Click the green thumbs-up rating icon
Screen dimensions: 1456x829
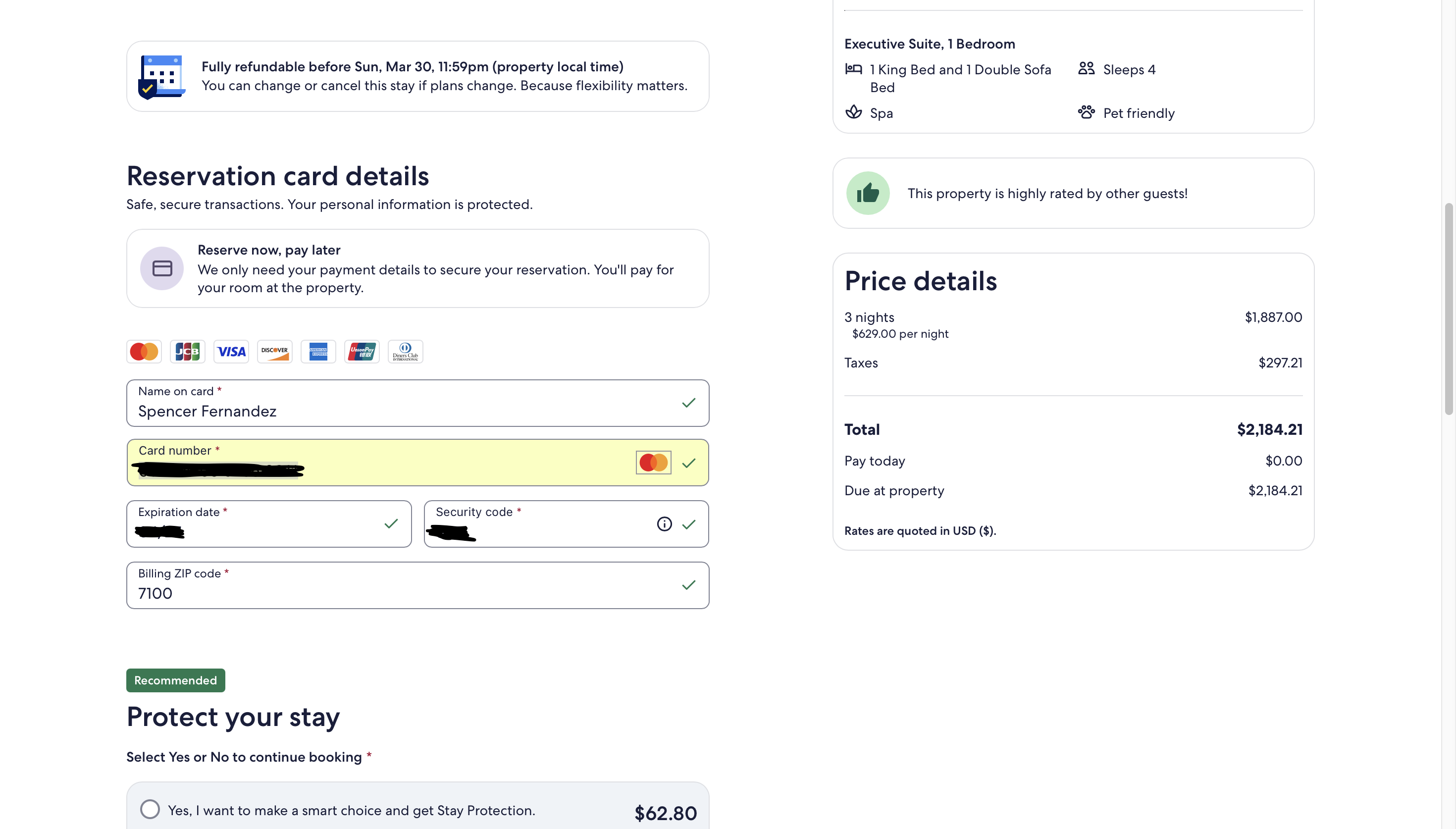[x=868, y=193]
